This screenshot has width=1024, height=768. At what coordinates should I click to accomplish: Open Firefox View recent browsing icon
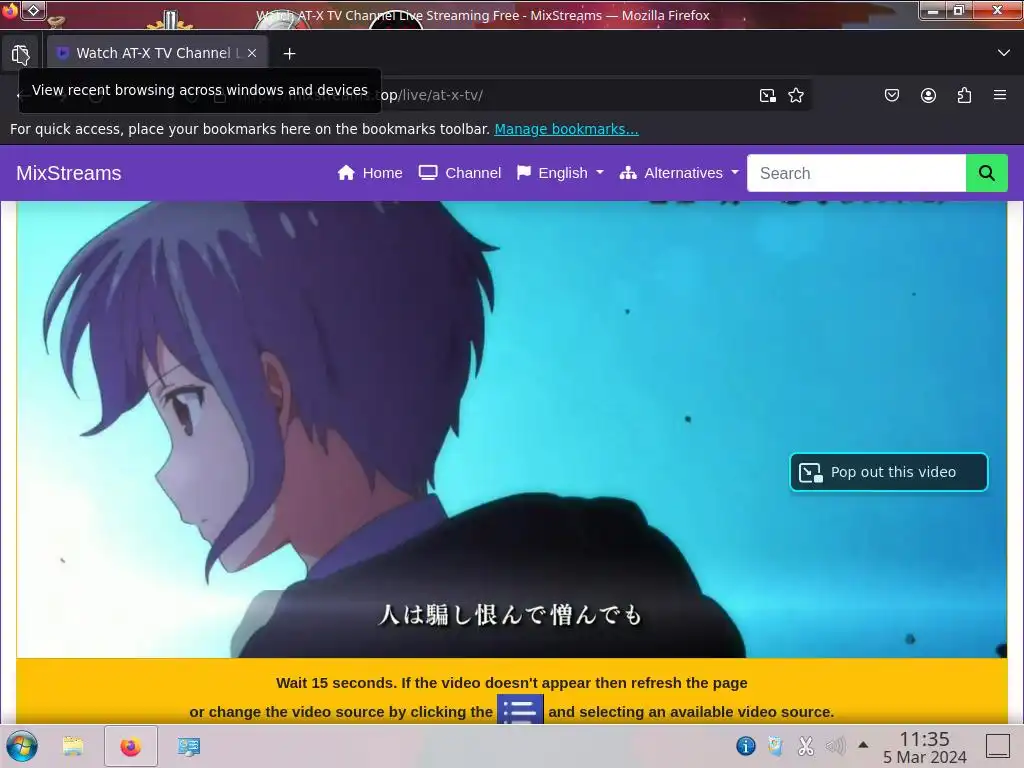[20, 54]
